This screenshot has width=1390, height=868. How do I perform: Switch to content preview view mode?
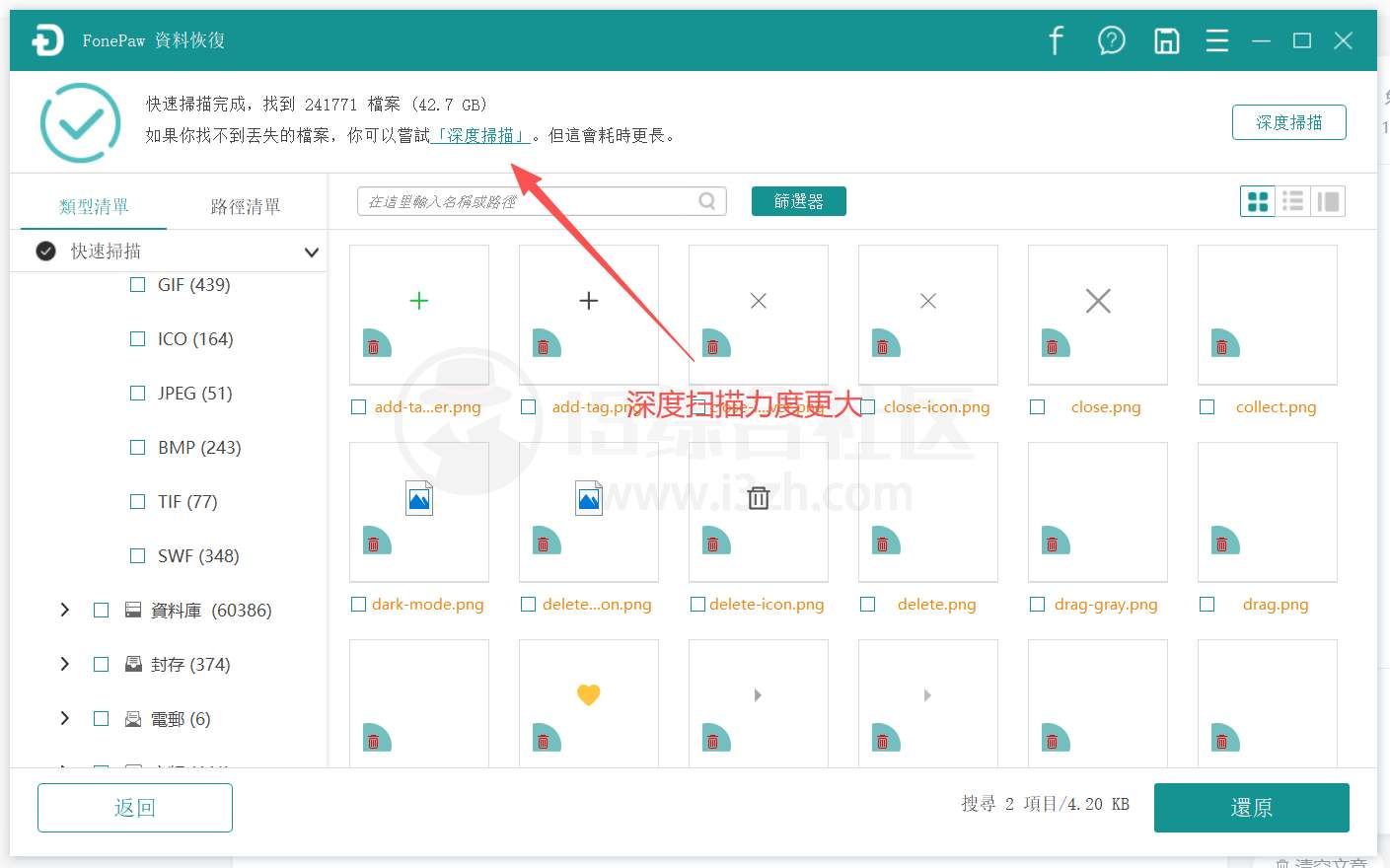point(1328,200)
